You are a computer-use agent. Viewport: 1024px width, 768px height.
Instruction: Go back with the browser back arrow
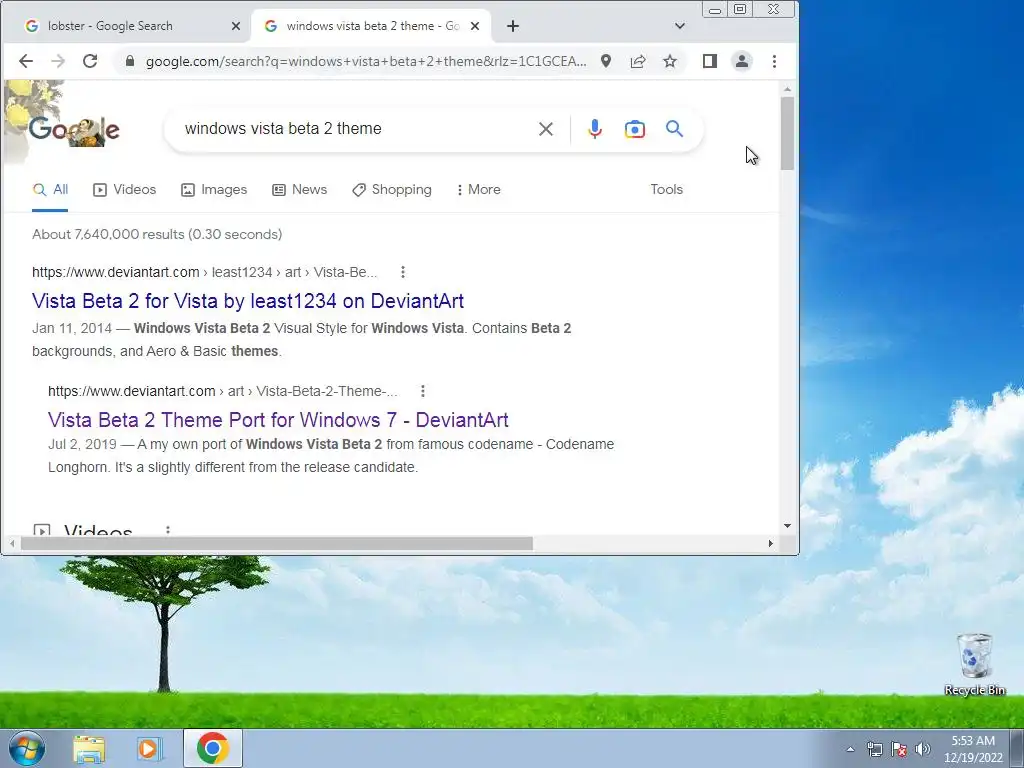25,61
